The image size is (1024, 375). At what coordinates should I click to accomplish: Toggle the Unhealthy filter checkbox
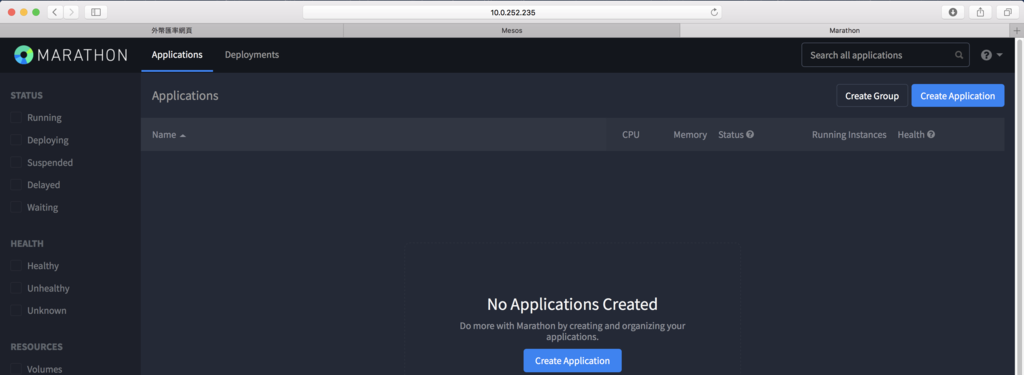[x=16, y=288]
